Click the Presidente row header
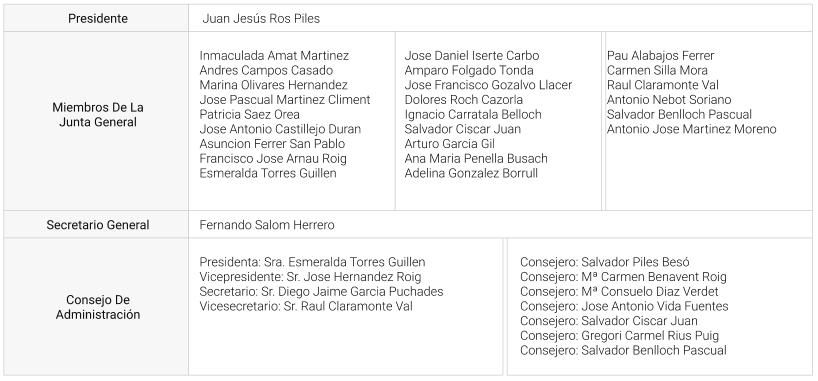The image size is (818, 381). pos(98,19)
